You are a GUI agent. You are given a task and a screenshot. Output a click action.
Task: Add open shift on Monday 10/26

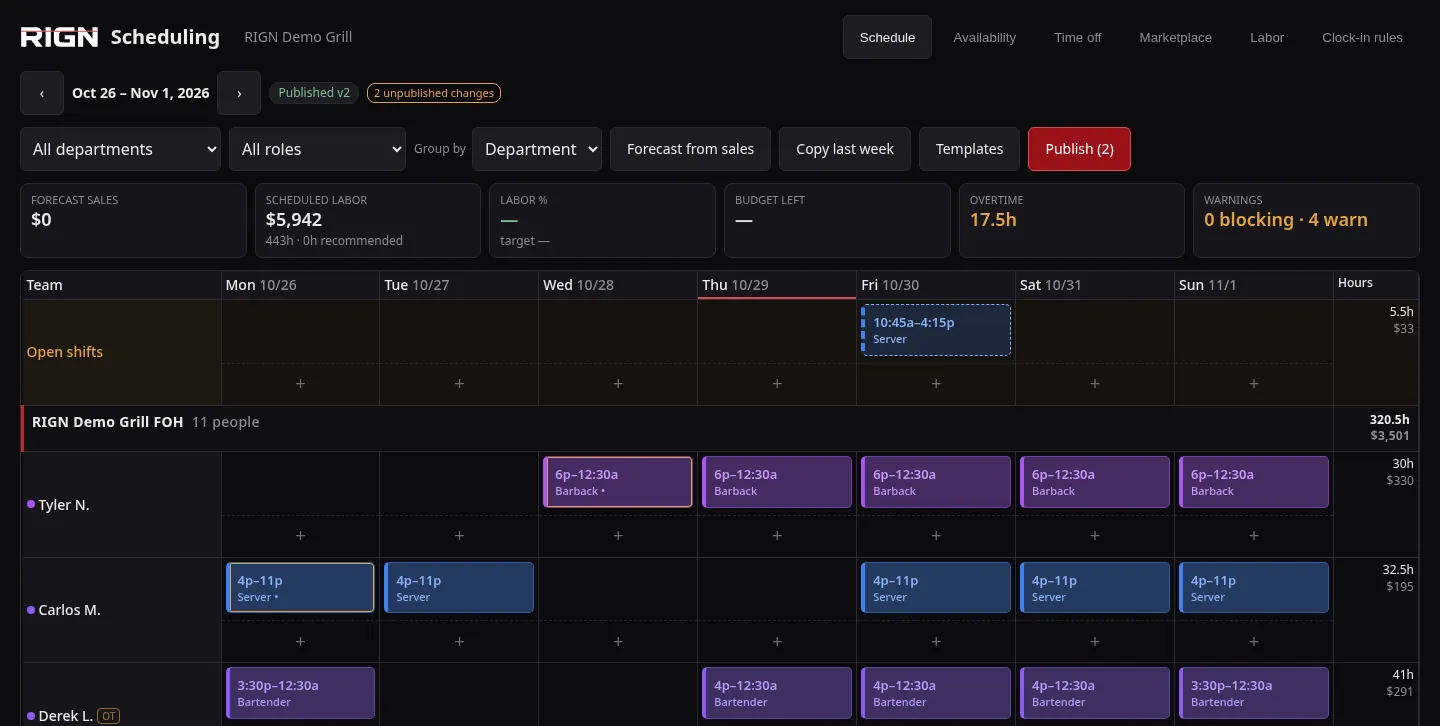[300, 384]
